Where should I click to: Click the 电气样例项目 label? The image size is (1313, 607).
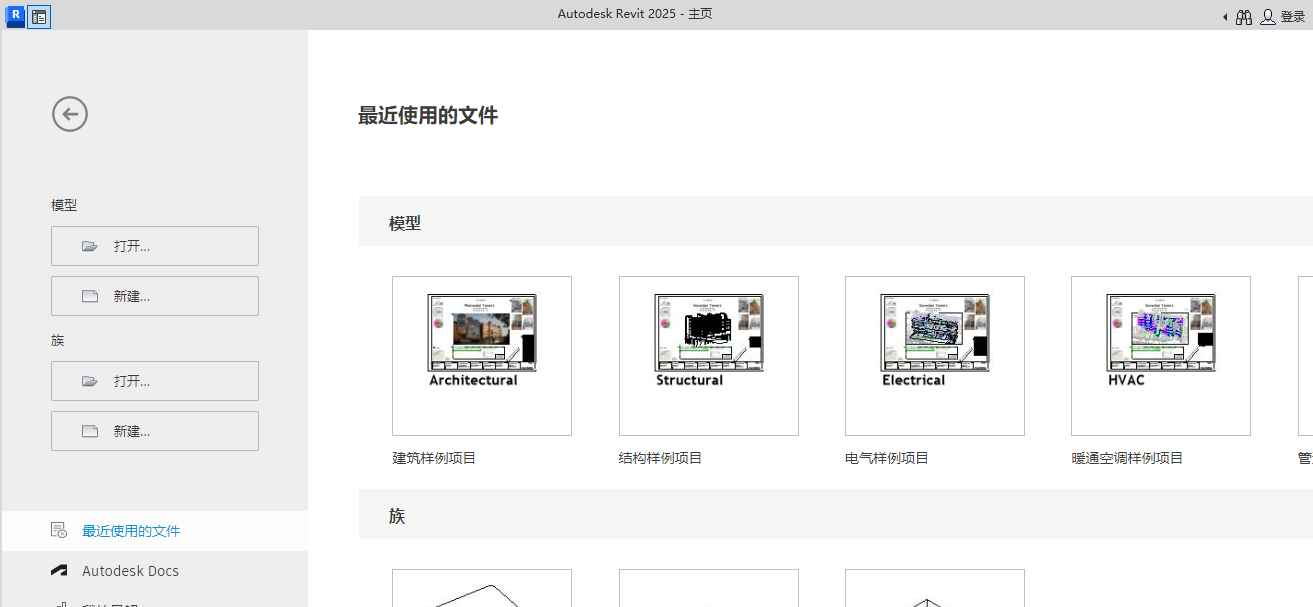pyautogui.click(x=887, y=458)
